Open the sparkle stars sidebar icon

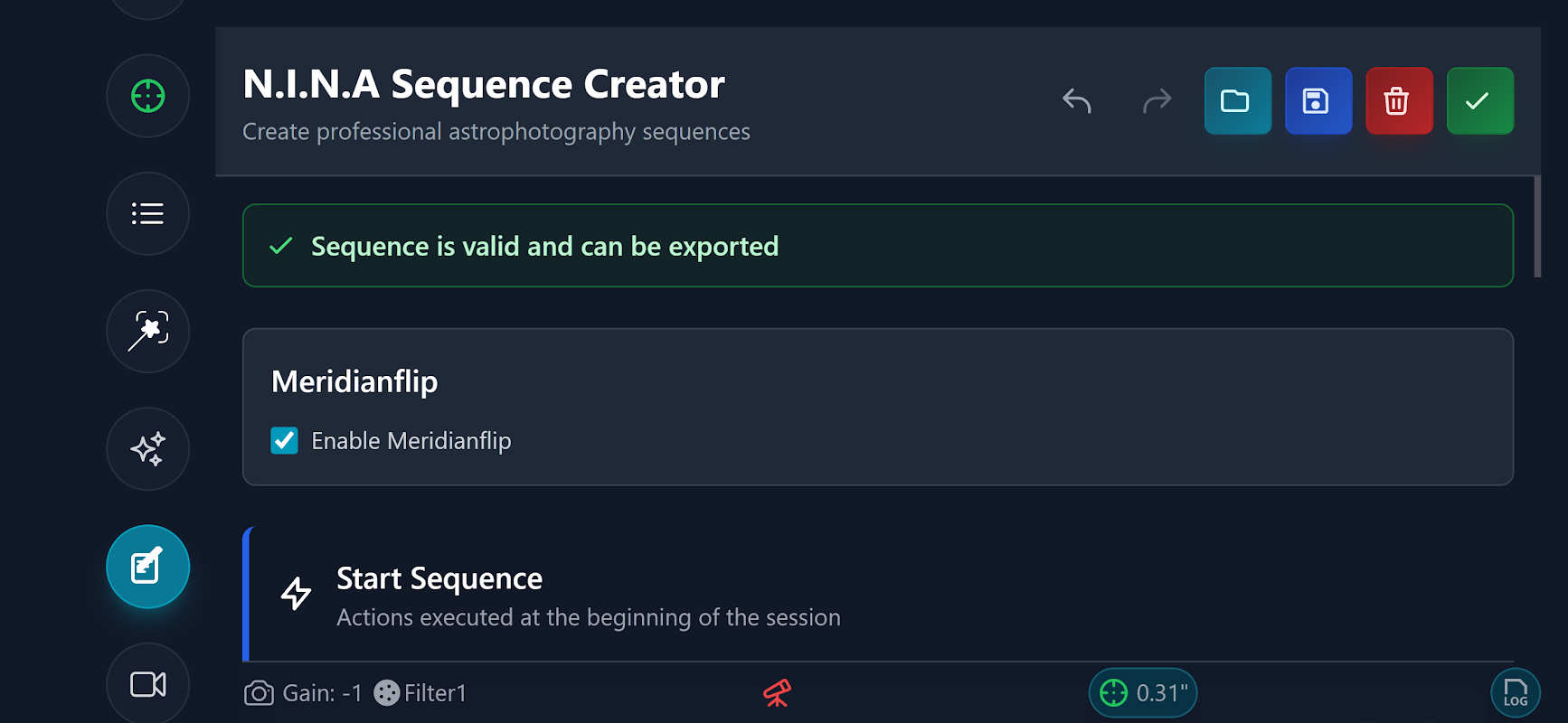pyautogui.click(x=147, y=448)
